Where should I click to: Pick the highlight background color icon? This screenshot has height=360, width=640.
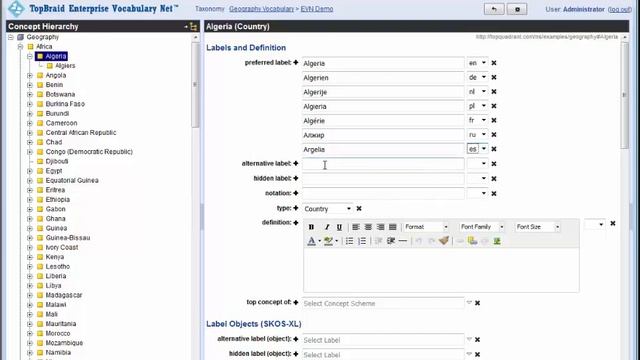328,241
